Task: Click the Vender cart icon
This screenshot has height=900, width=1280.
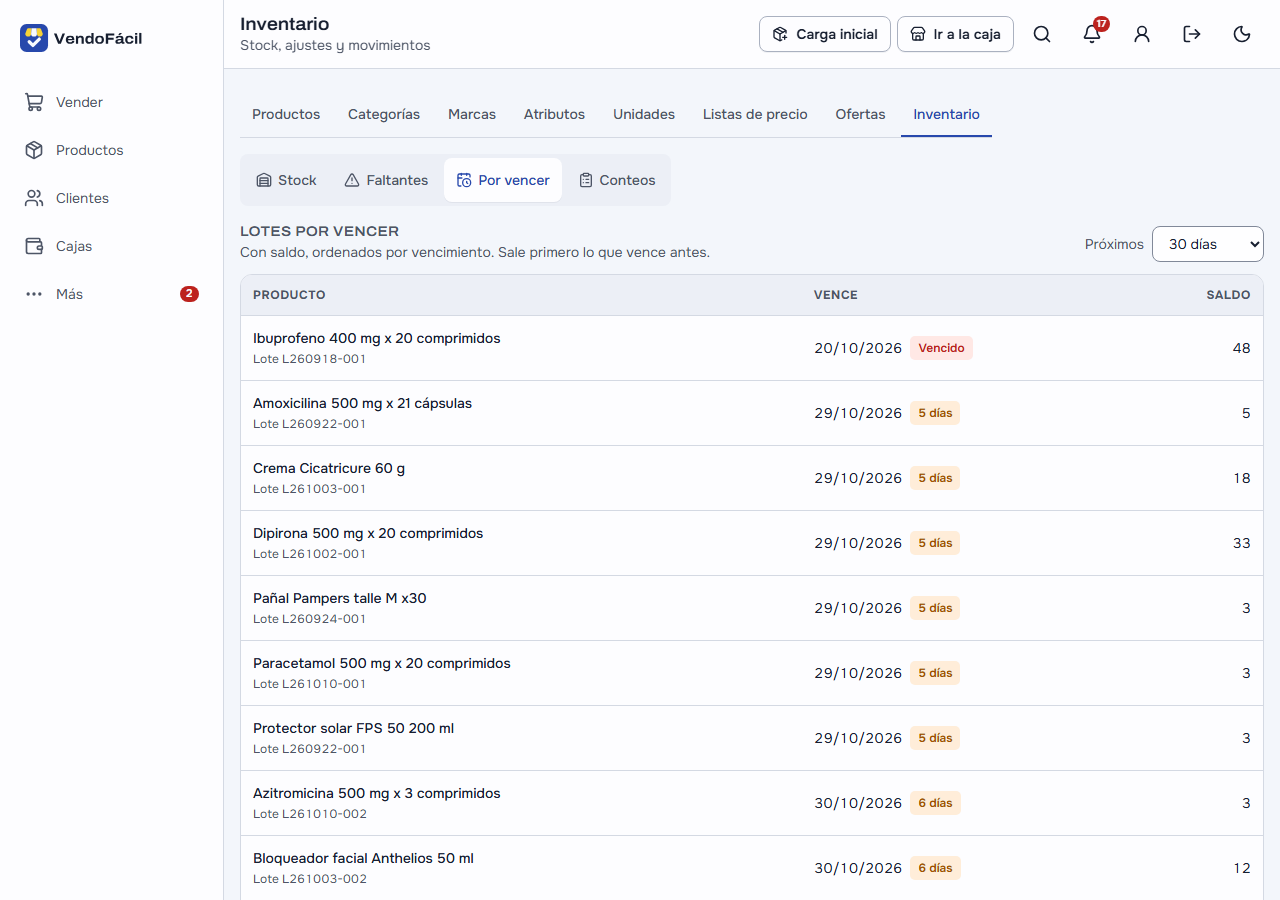Action: (x=34, y=102)
